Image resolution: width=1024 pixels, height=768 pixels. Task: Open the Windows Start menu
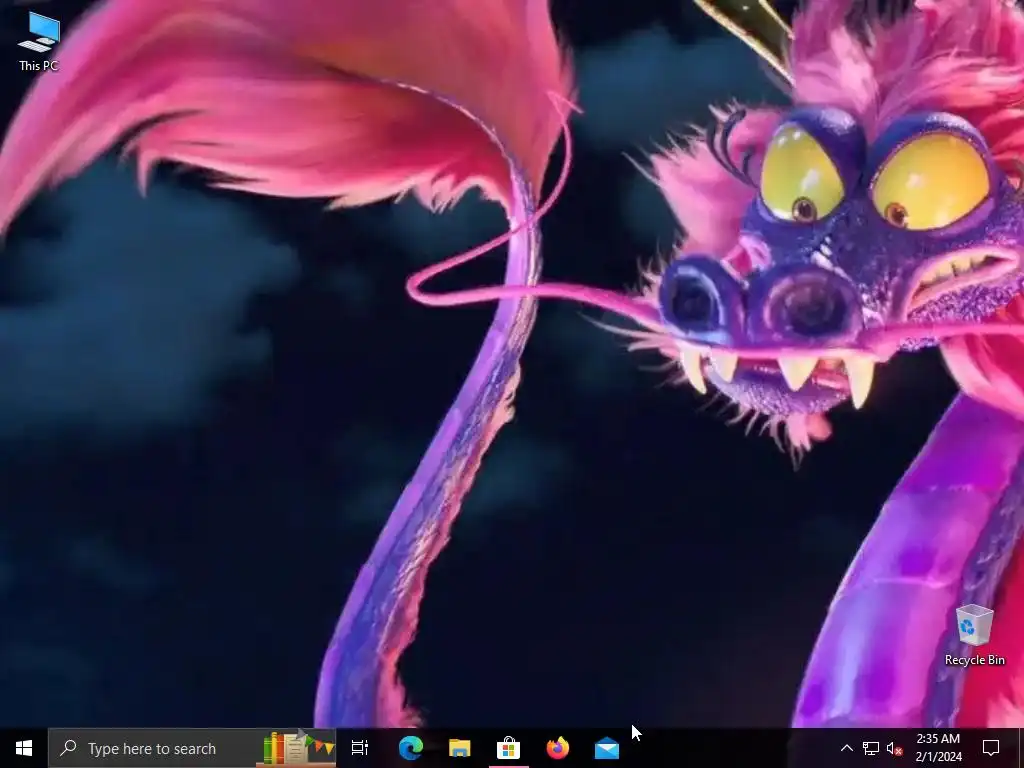24,748
